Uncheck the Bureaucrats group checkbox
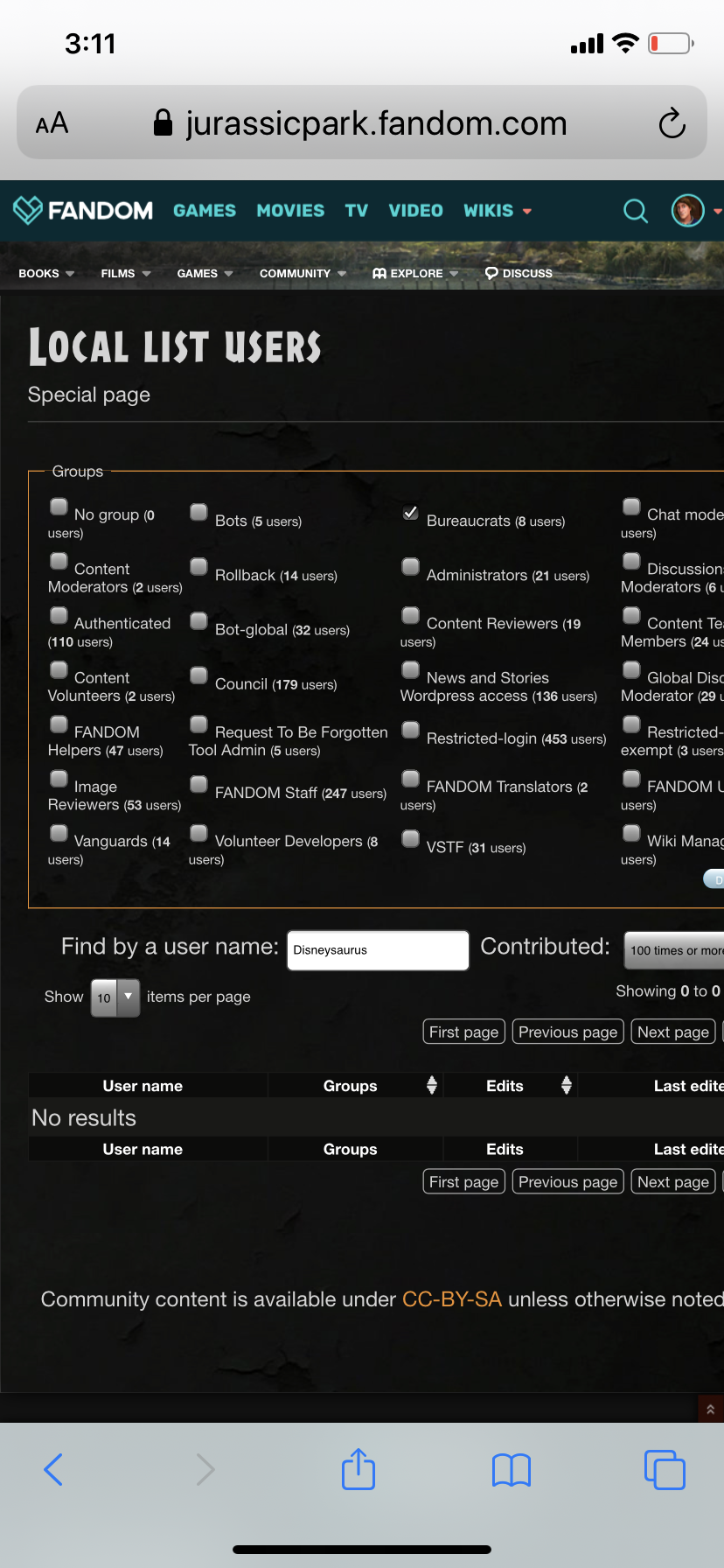This screenshot has height=1568, width=724. click(410, 512)
